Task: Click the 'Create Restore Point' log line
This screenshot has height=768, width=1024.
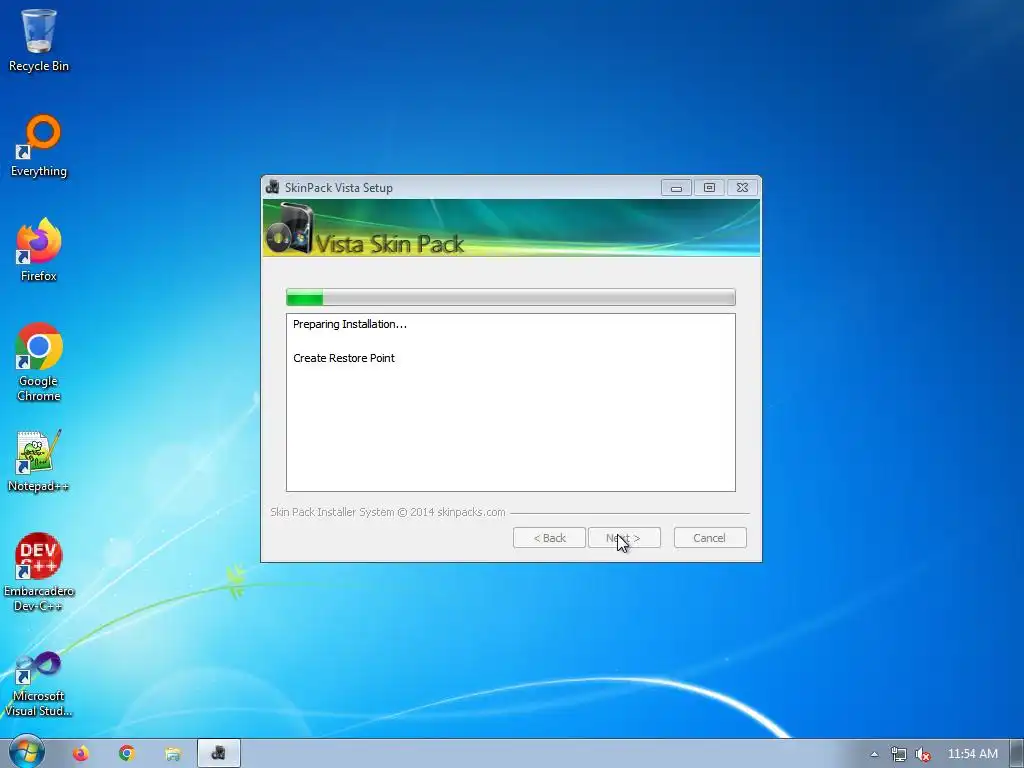Action: coord(344,358)
